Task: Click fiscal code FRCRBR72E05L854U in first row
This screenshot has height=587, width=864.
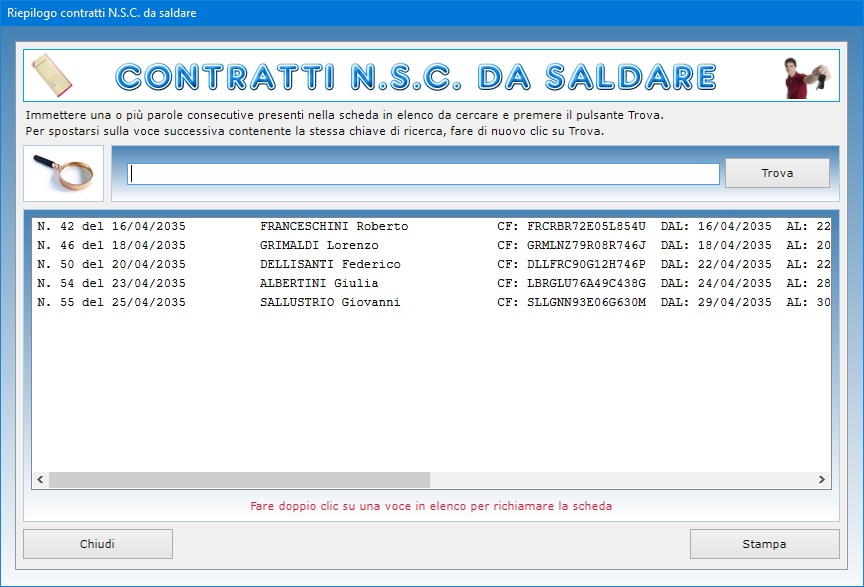Action: click(586, 226)
